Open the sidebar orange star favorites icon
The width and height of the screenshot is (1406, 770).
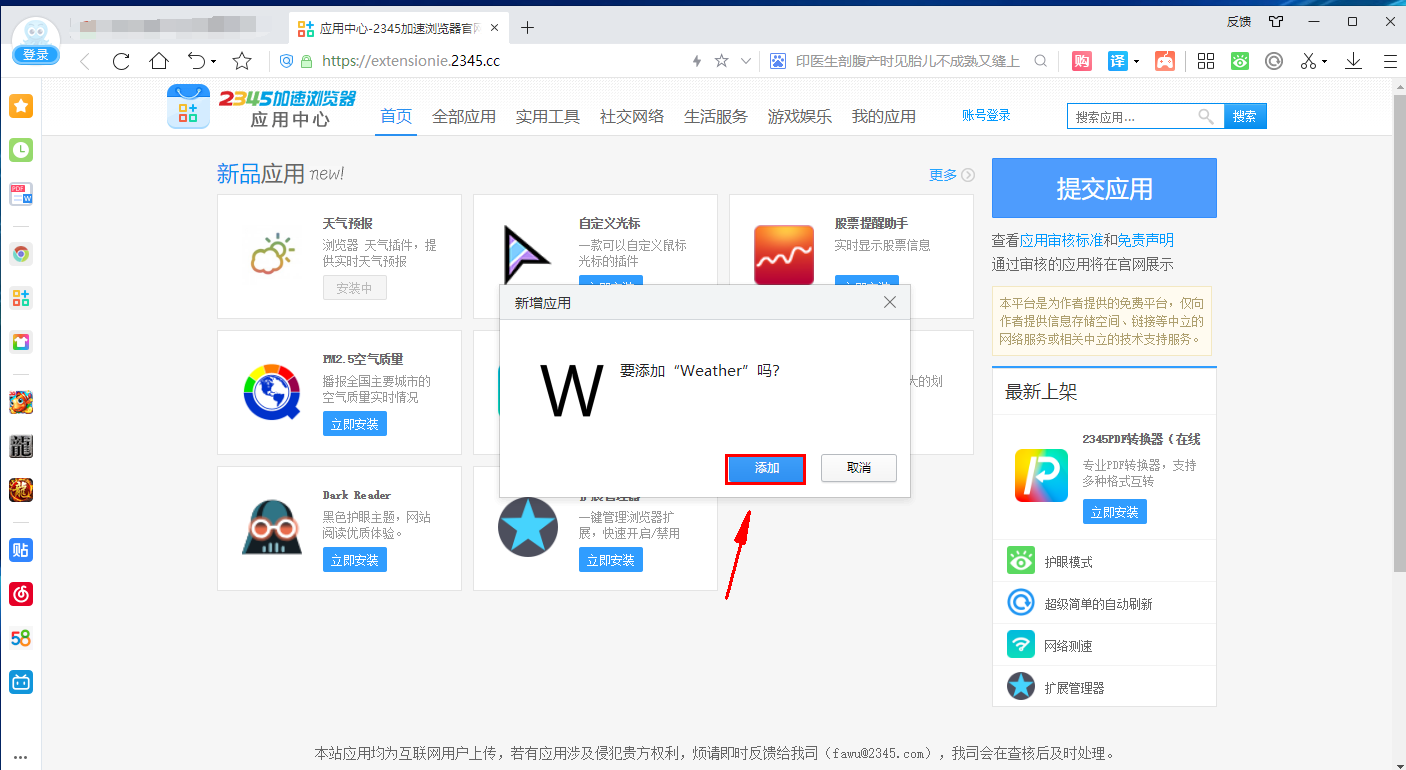21,105
